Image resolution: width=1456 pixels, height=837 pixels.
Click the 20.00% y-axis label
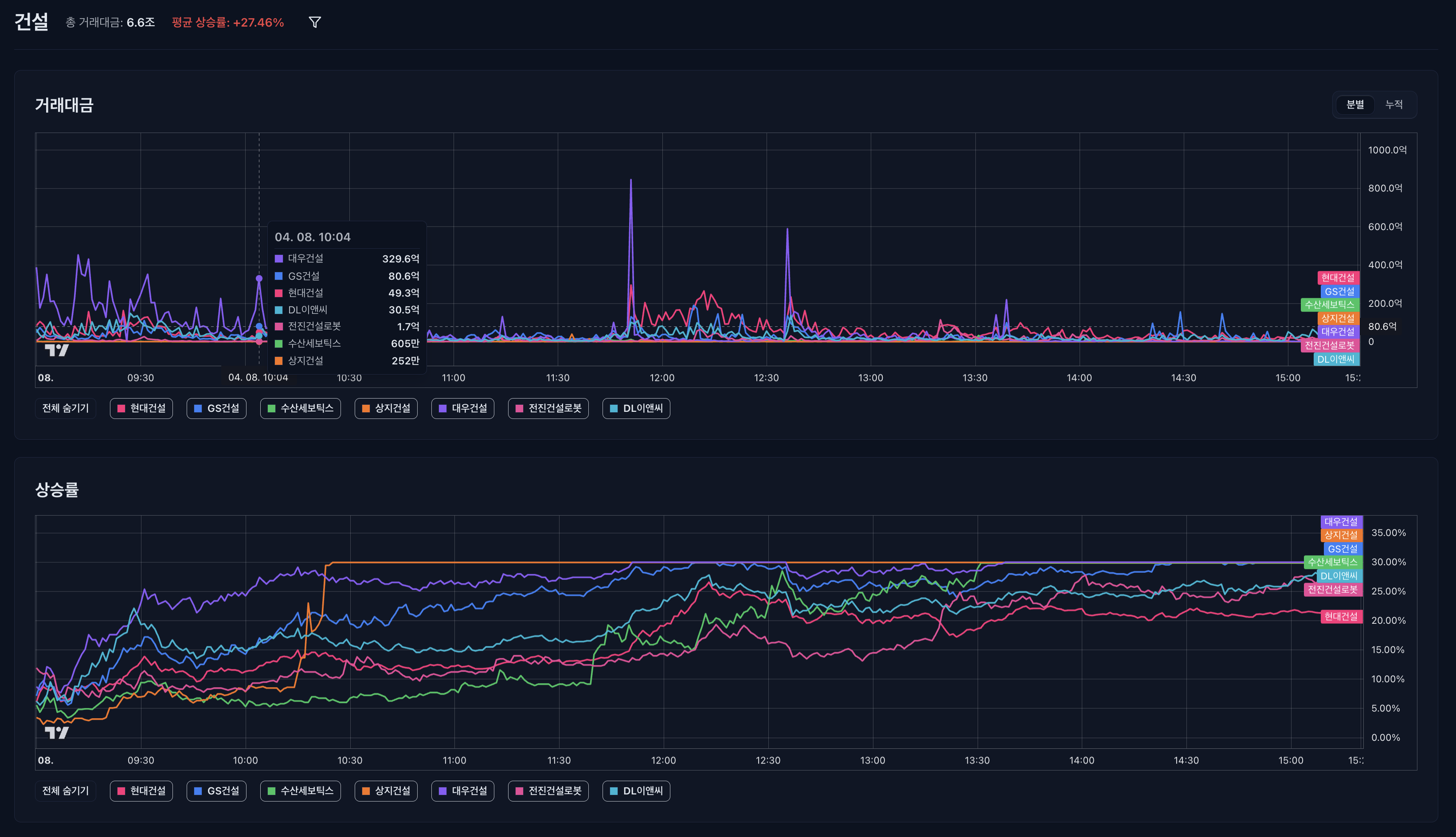coord(1389,620)
